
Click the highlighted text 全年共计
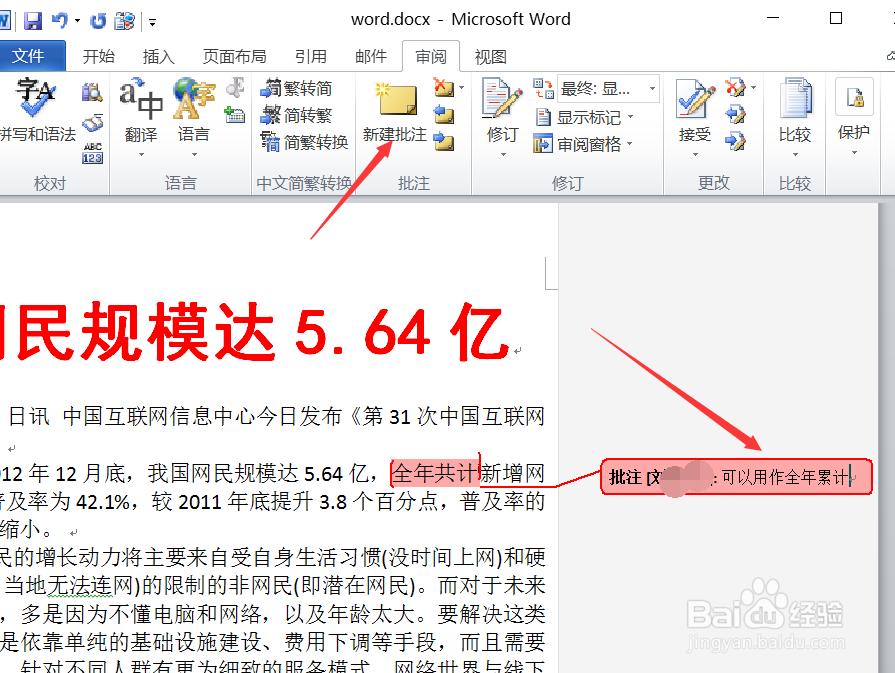click(x=434, y=473)
